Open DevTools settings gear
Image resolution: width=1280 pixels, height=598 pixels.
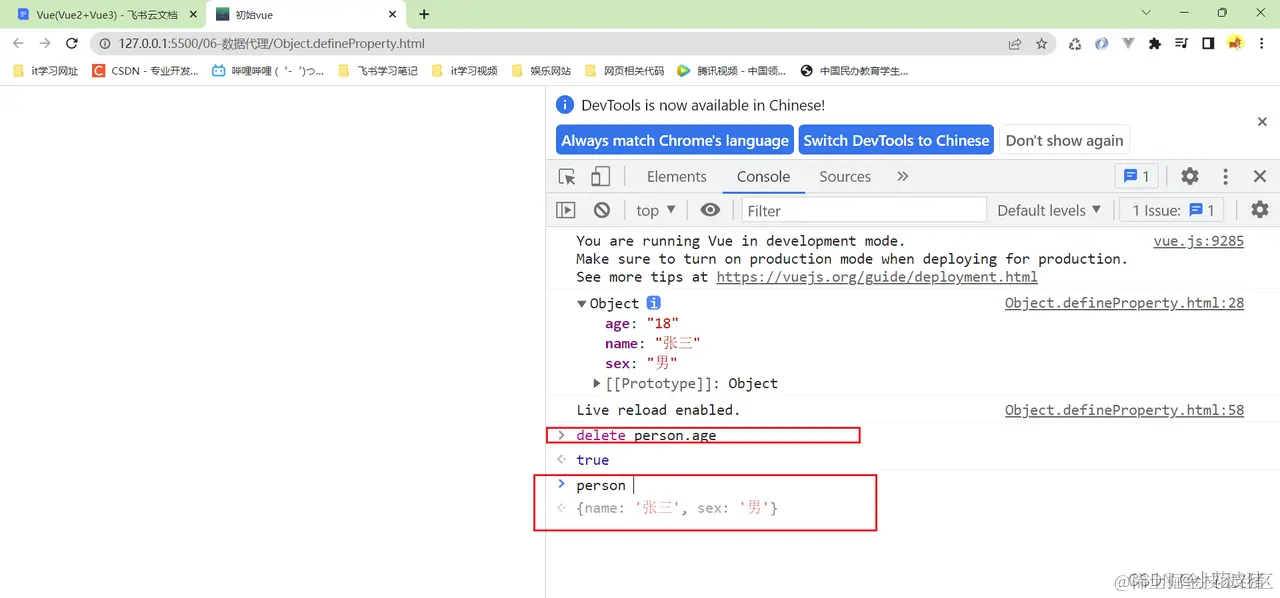coord(1189,176)
